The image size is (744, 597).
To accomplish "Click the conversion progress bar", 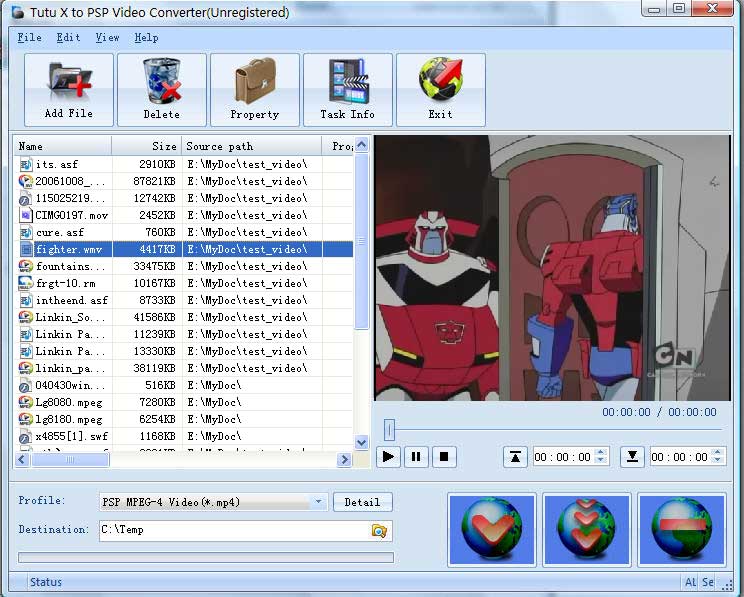I will [206, 557].
